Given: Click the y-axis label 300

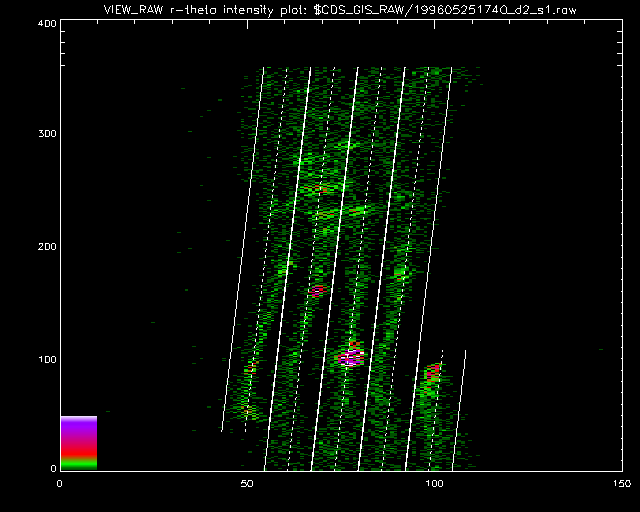Looking at the screenshot, I should [x=47, y=134].
